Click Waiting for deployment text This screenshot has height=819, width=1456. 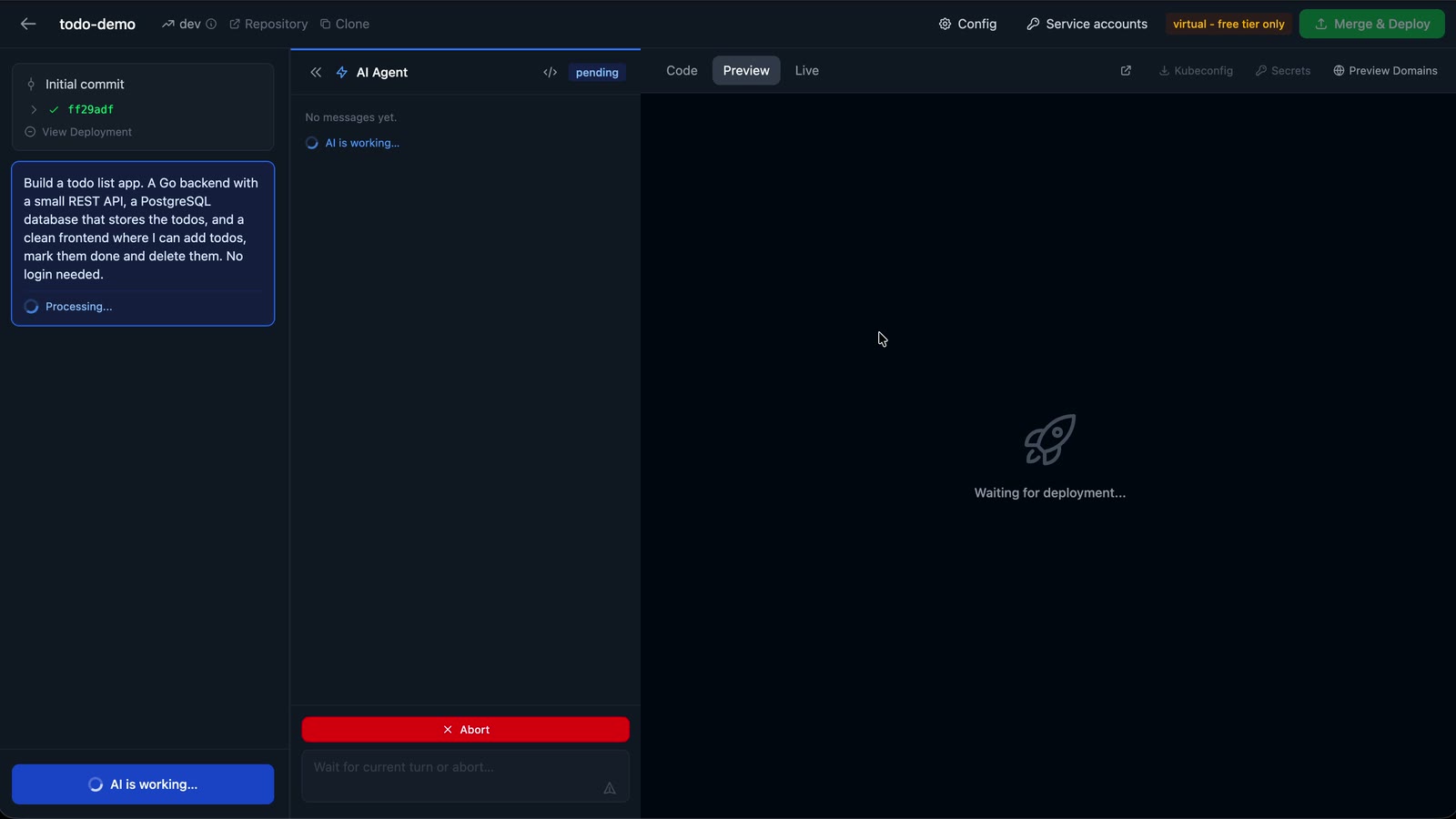click(1050, 493)
